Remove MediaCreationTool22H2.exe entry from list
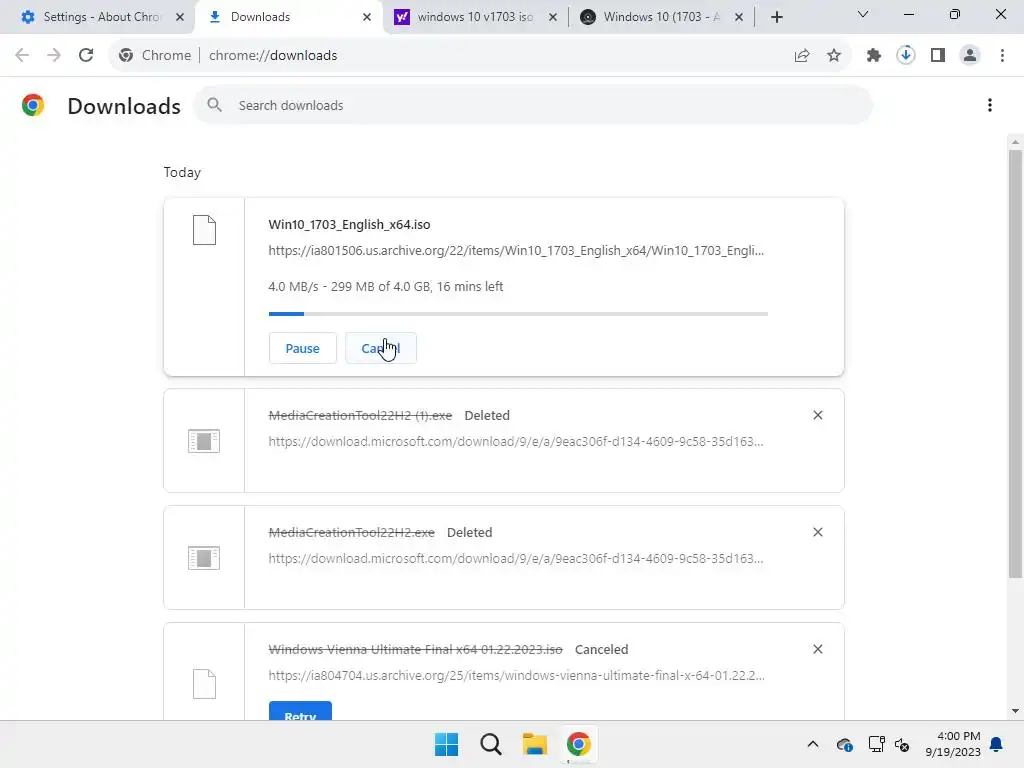 coord(818,532)
